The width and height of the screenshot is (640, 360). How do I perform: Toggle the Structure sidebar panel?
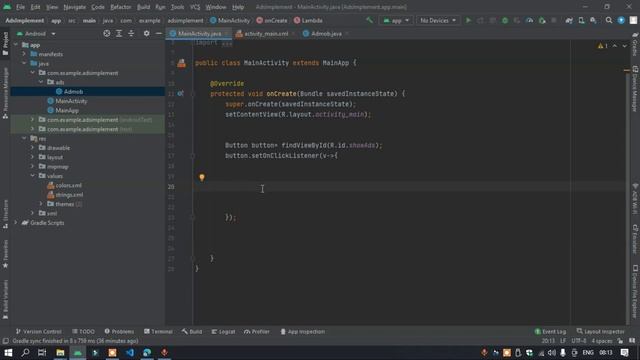tap(5, 214)
